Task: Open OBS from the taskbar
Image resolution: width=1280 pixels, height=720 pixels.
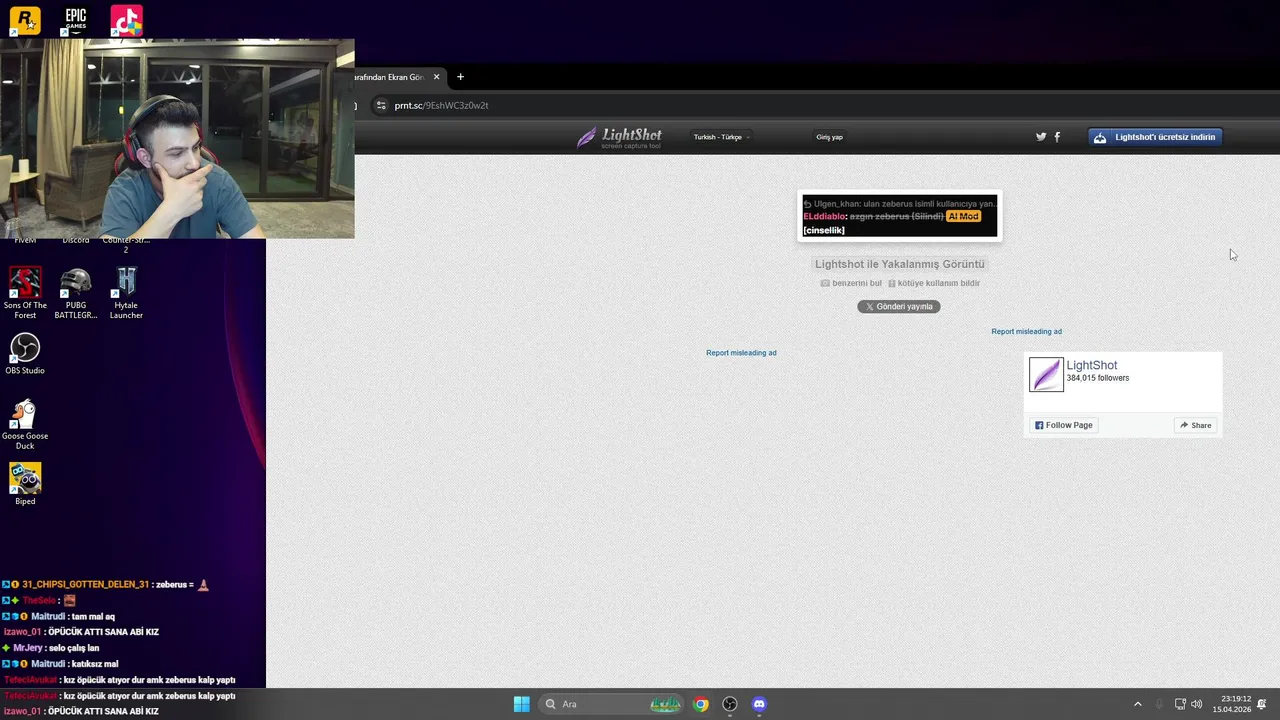Action: (x=730, y=704)
